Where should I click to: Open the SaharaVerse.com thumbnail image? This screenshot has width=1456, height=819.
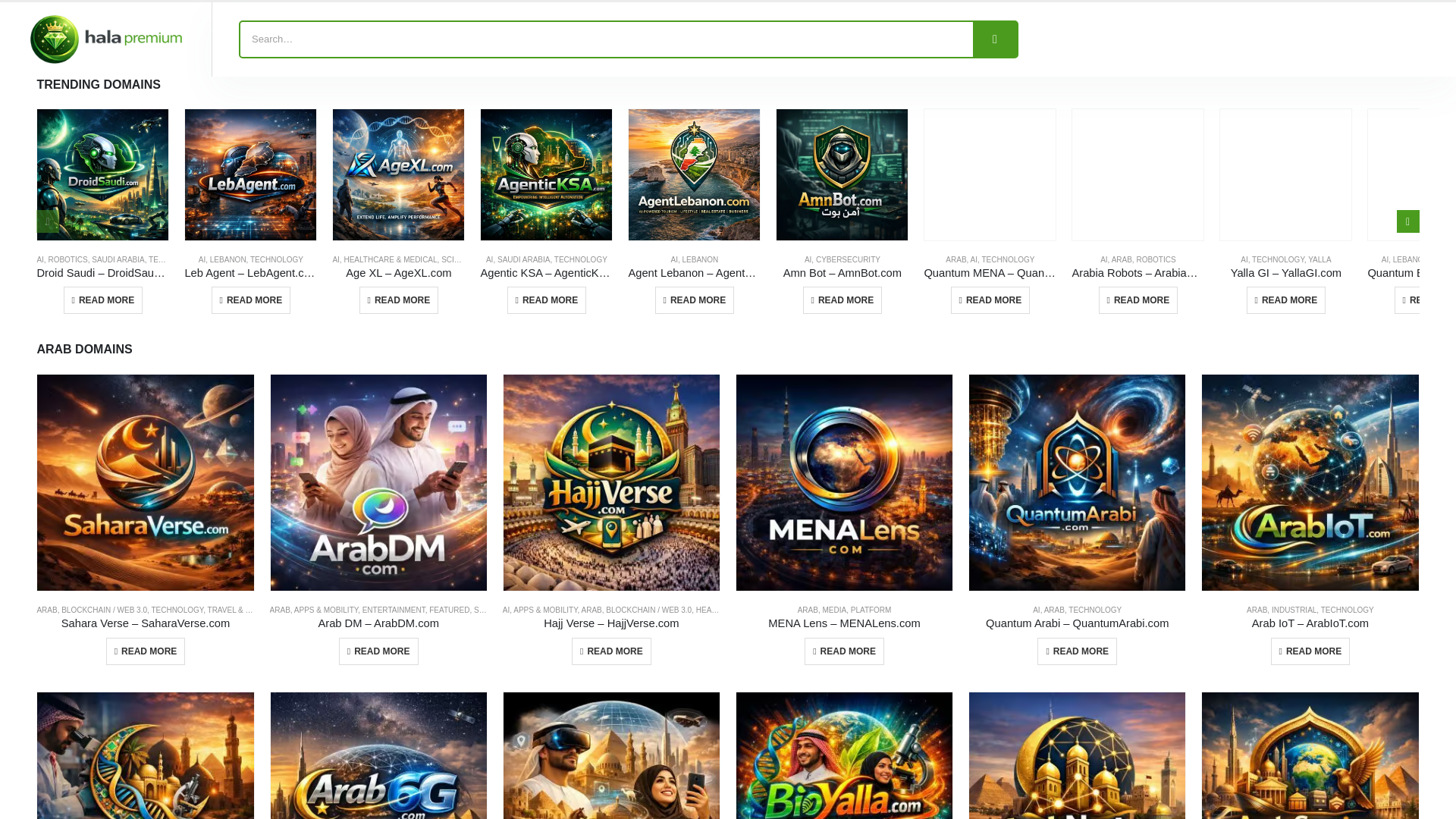click(x=146, y=482)
